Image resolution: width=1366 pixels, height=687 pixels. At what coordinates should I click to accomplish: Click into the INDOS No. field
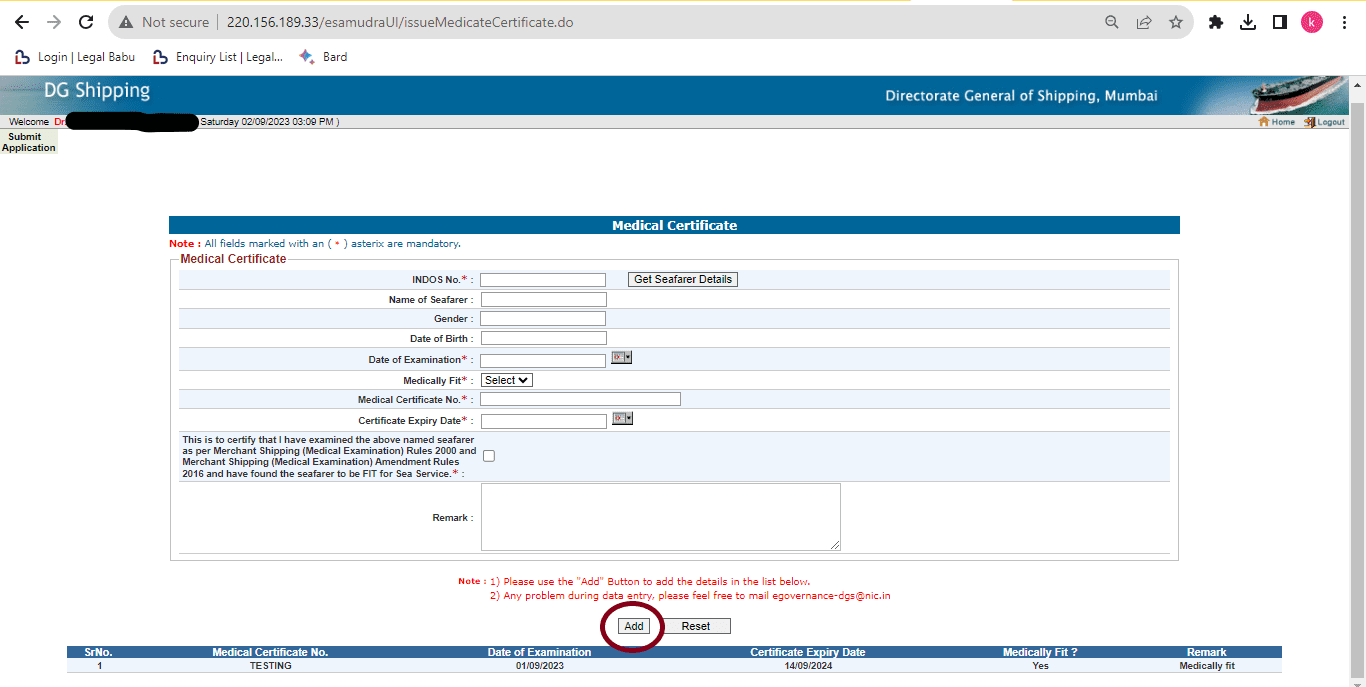click(x=543, y=280)
